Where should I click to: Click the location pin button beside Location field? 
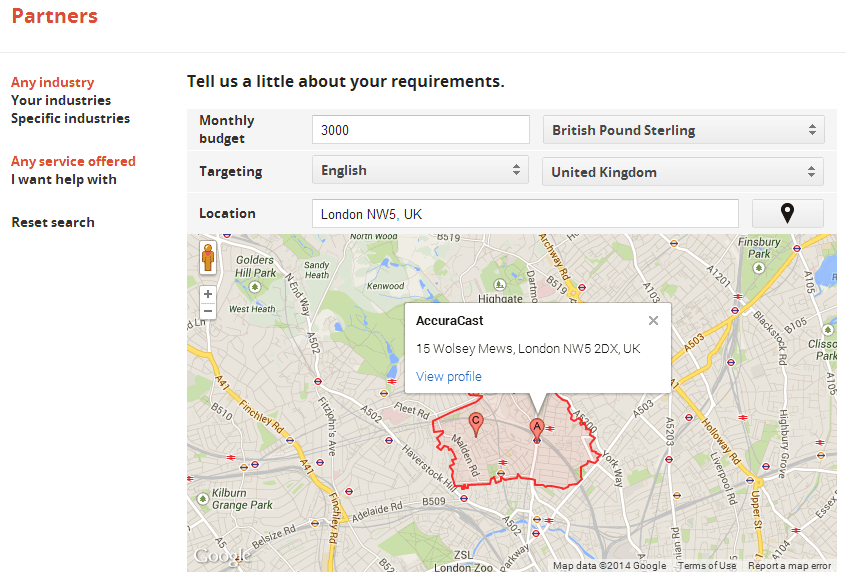tap(787, 214)
